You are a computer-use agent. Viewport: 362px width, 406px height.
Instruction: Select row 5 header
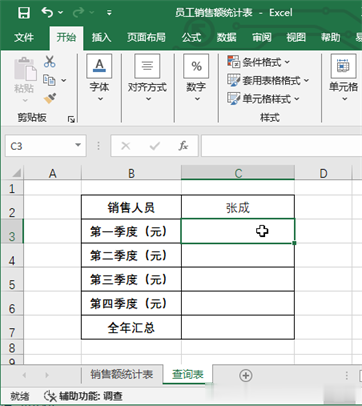click(x=12, y=279)
